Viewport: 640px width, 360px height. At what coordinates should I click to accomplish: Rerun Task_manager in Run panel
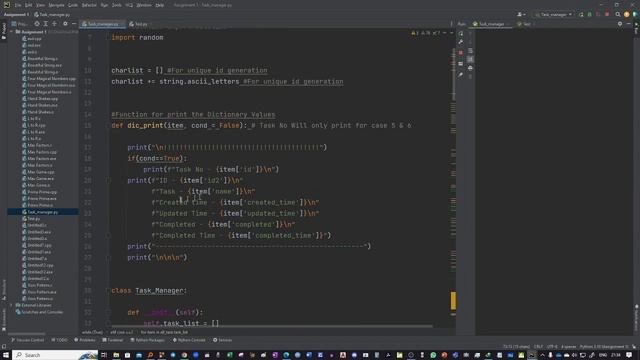[x=461, y=34]
